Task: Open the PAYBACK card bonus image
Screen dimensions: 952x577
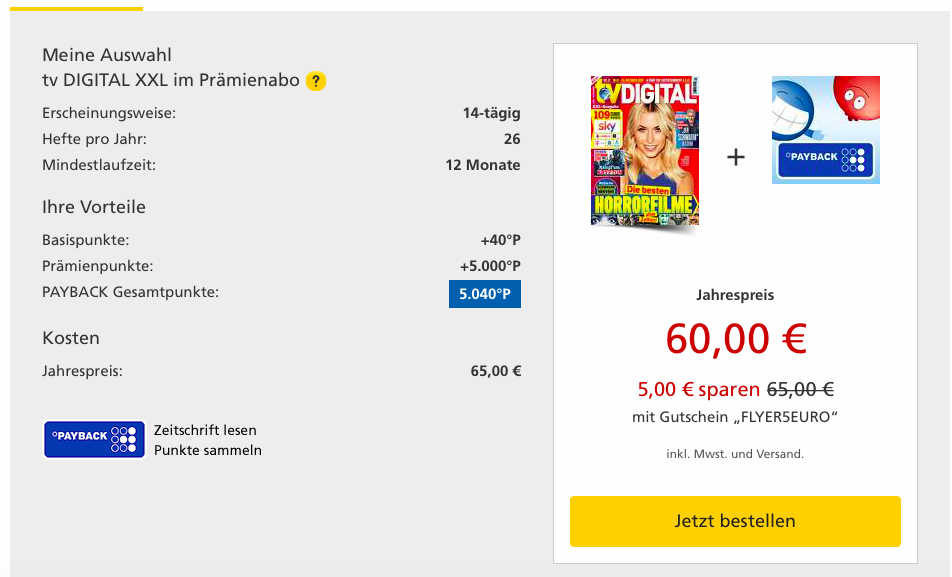Action: tap(826, 130)
